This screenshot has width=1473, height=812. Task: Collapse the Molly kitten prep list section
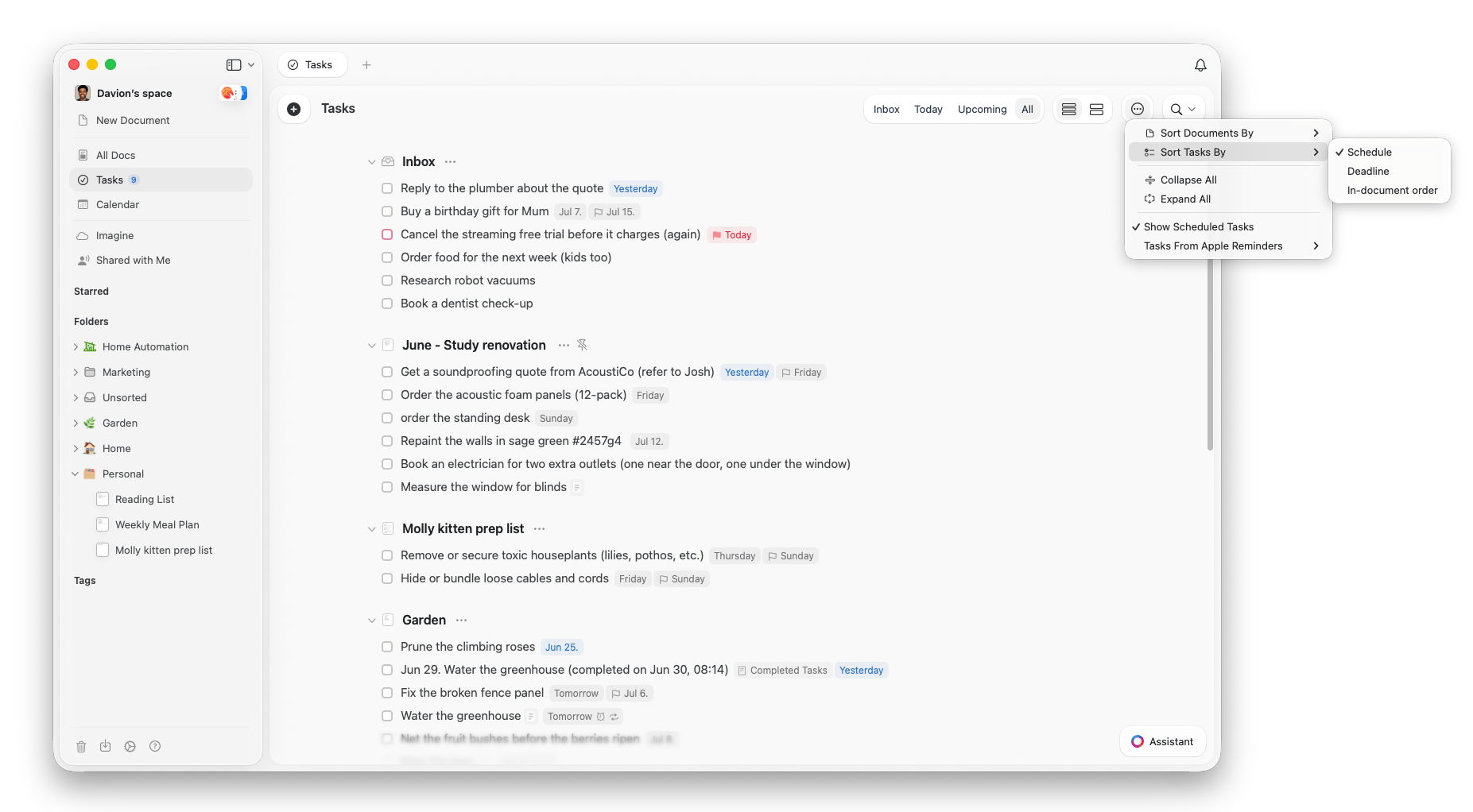pos(371,529)
